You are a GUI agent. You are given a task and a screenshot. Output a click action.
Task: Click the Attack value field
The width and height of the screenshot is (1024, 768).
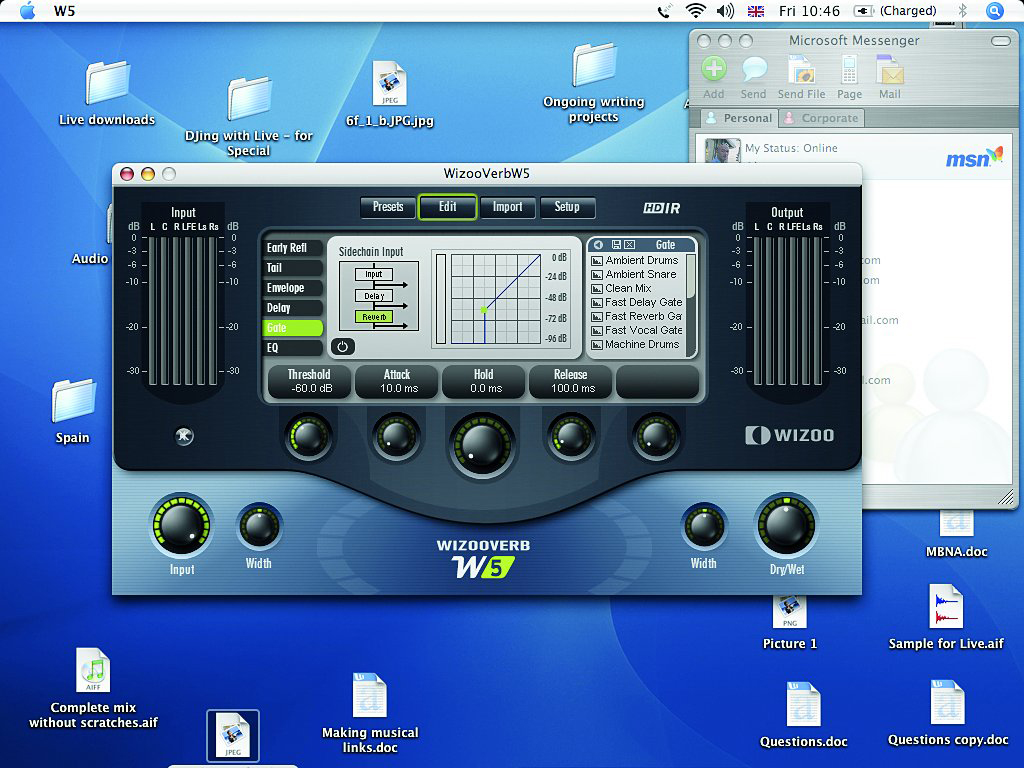396,381
